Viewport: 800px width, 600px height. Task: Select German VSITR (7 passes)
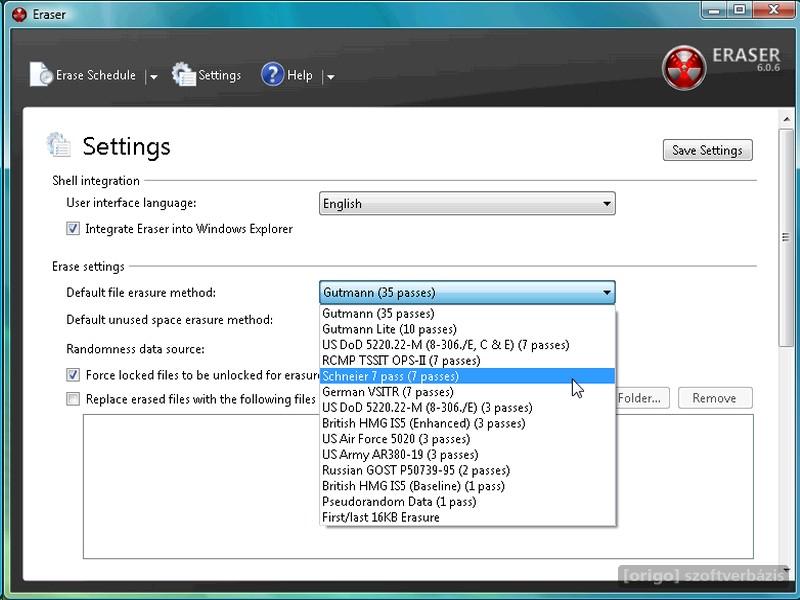467,392
